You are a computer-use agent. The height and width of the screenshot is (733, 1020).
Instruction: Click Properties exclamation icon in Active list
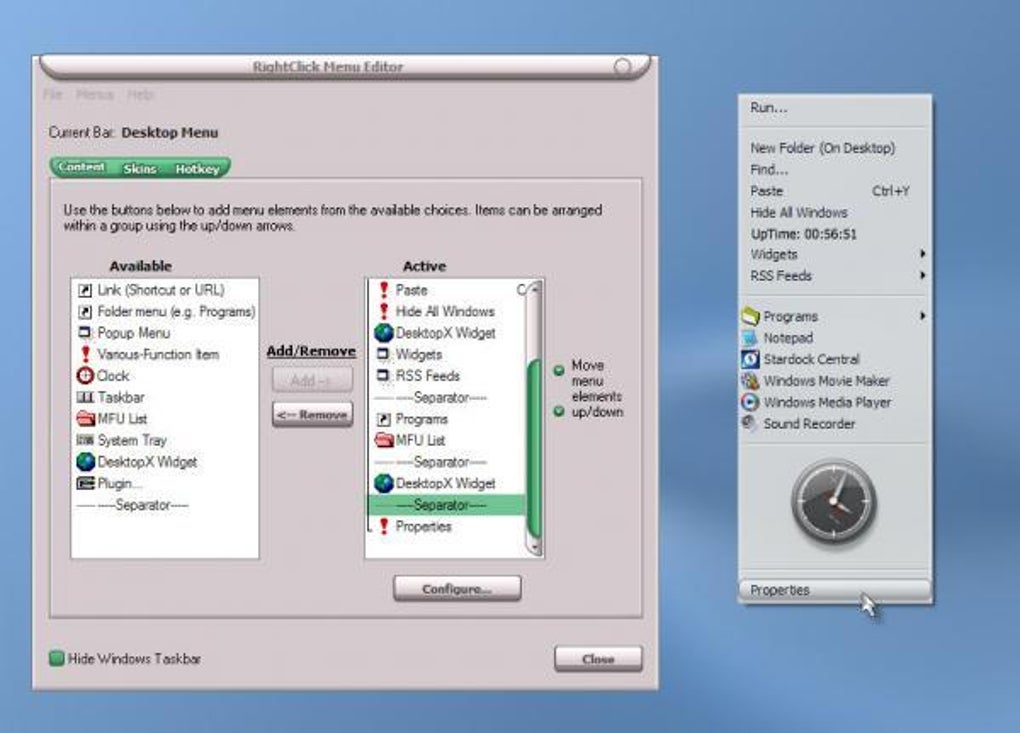coord(384,526)
